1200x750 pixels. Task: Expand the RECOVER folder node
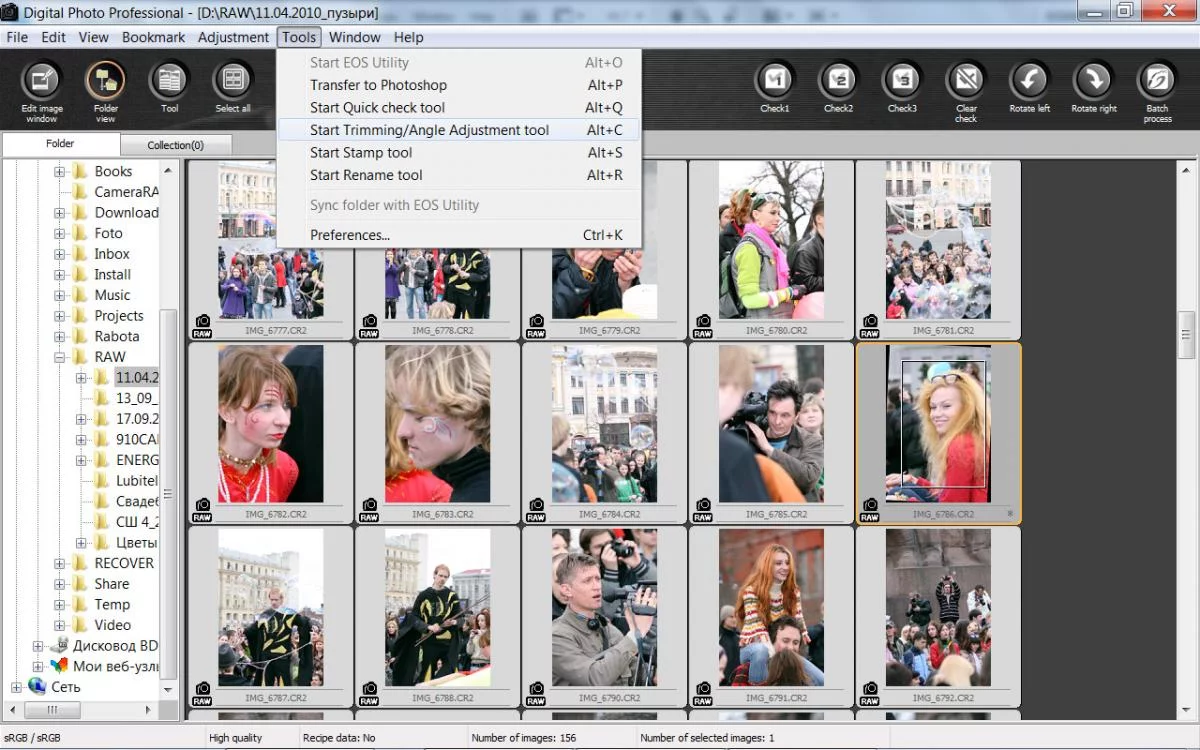pyautogui.click(x=60, y=563)
